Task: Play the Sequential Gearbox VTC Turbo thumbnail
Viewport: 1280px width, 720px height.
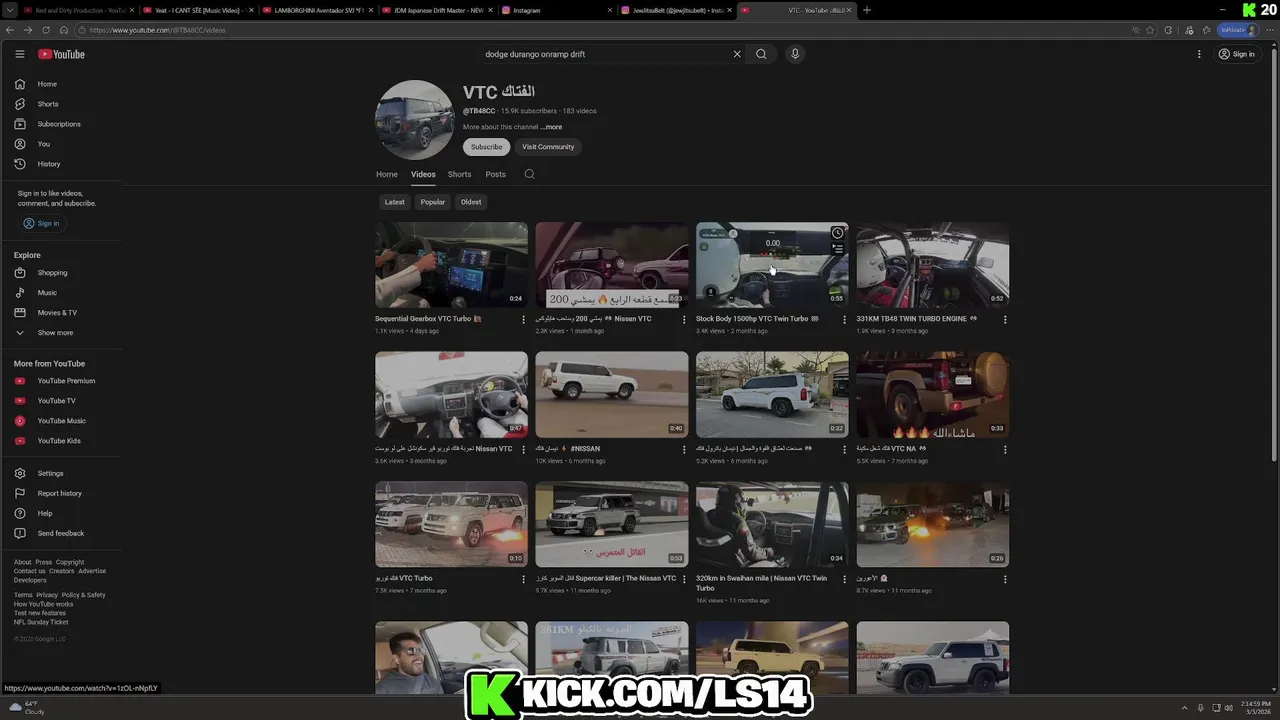Action: pyautogui.click(x=451, y=265)
